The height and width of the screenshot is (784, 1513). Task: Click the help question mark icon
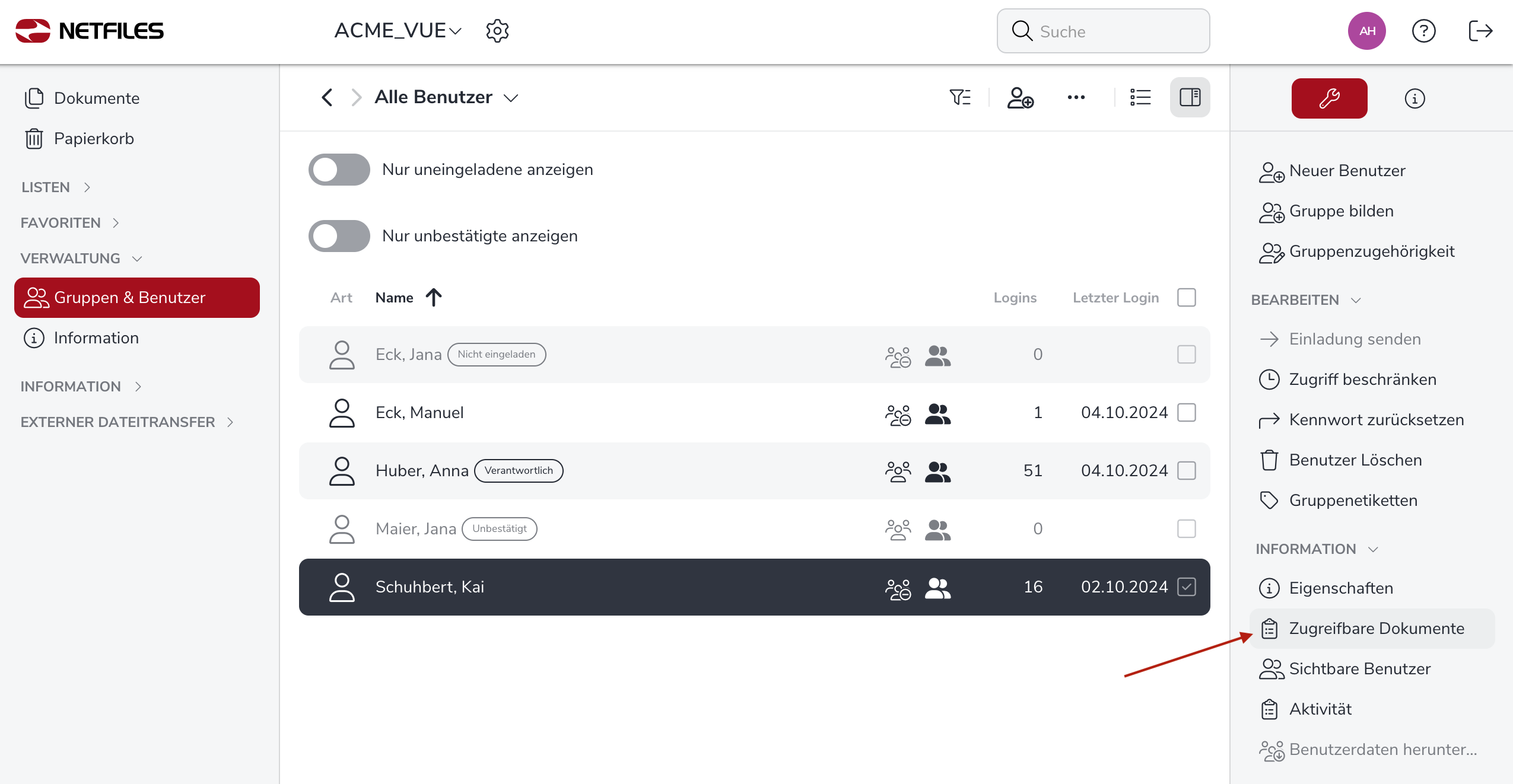click(x=1423, y=31)
